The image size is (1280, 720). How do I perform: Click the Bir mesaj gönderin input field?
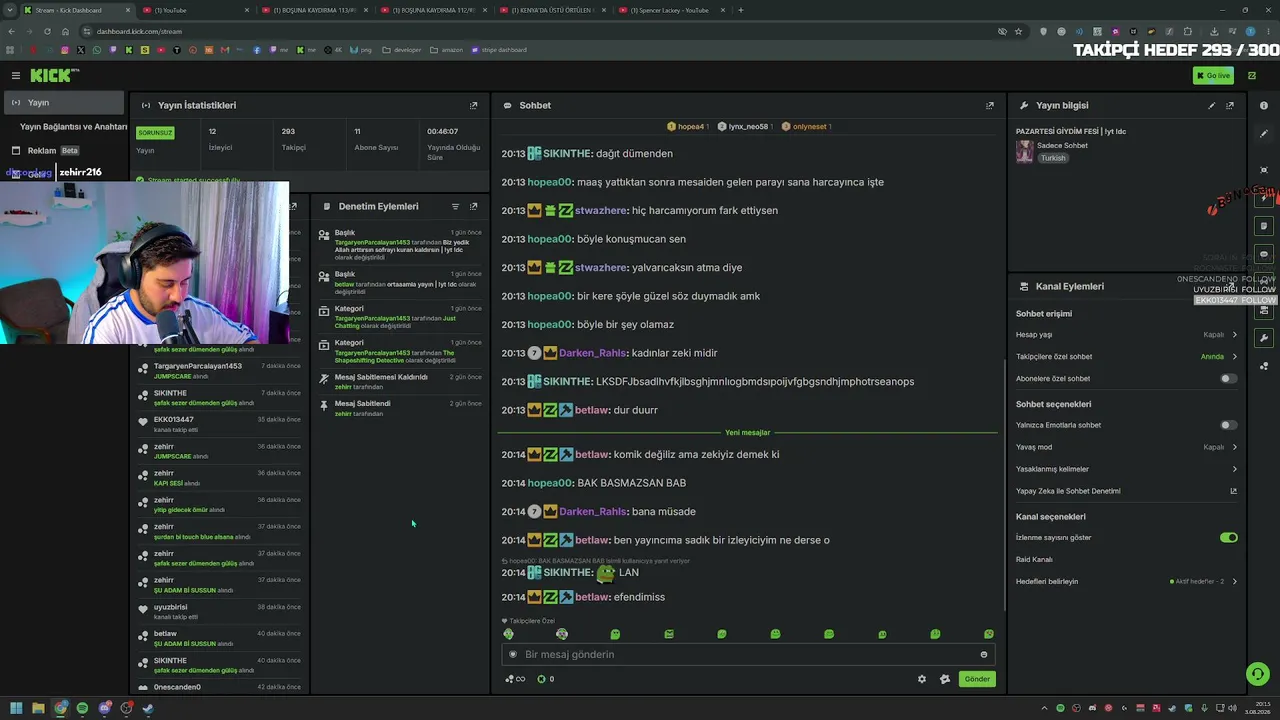click(x=748, y=654)
